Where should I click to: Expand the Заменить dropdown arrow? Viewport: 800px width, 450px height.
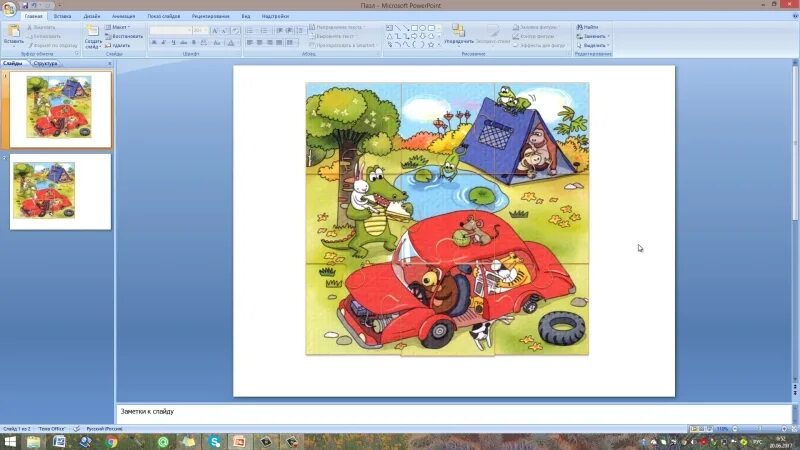pos(609,36)
